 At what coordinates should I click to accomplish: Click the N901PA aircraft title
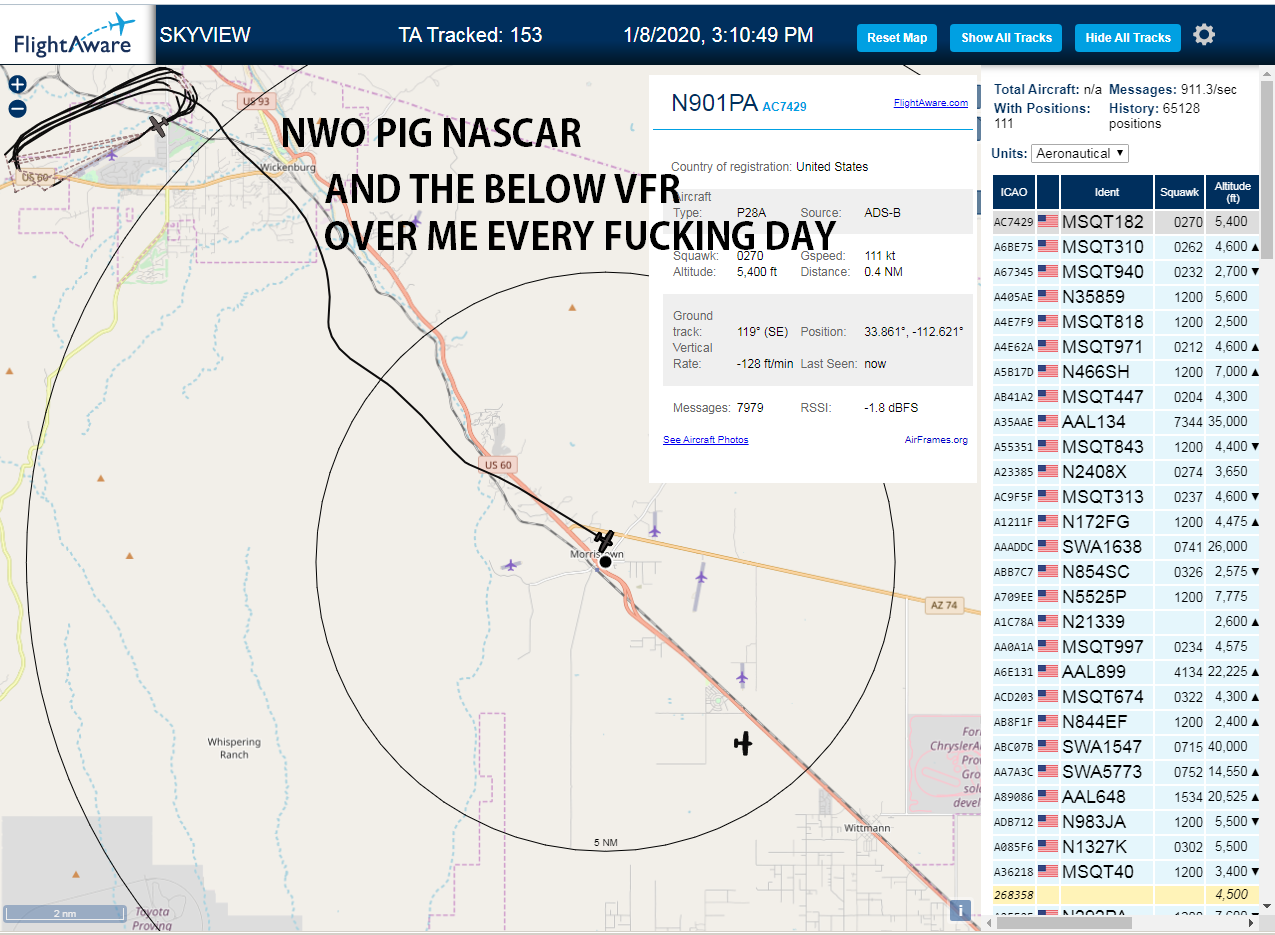click(x=714, y=103)
